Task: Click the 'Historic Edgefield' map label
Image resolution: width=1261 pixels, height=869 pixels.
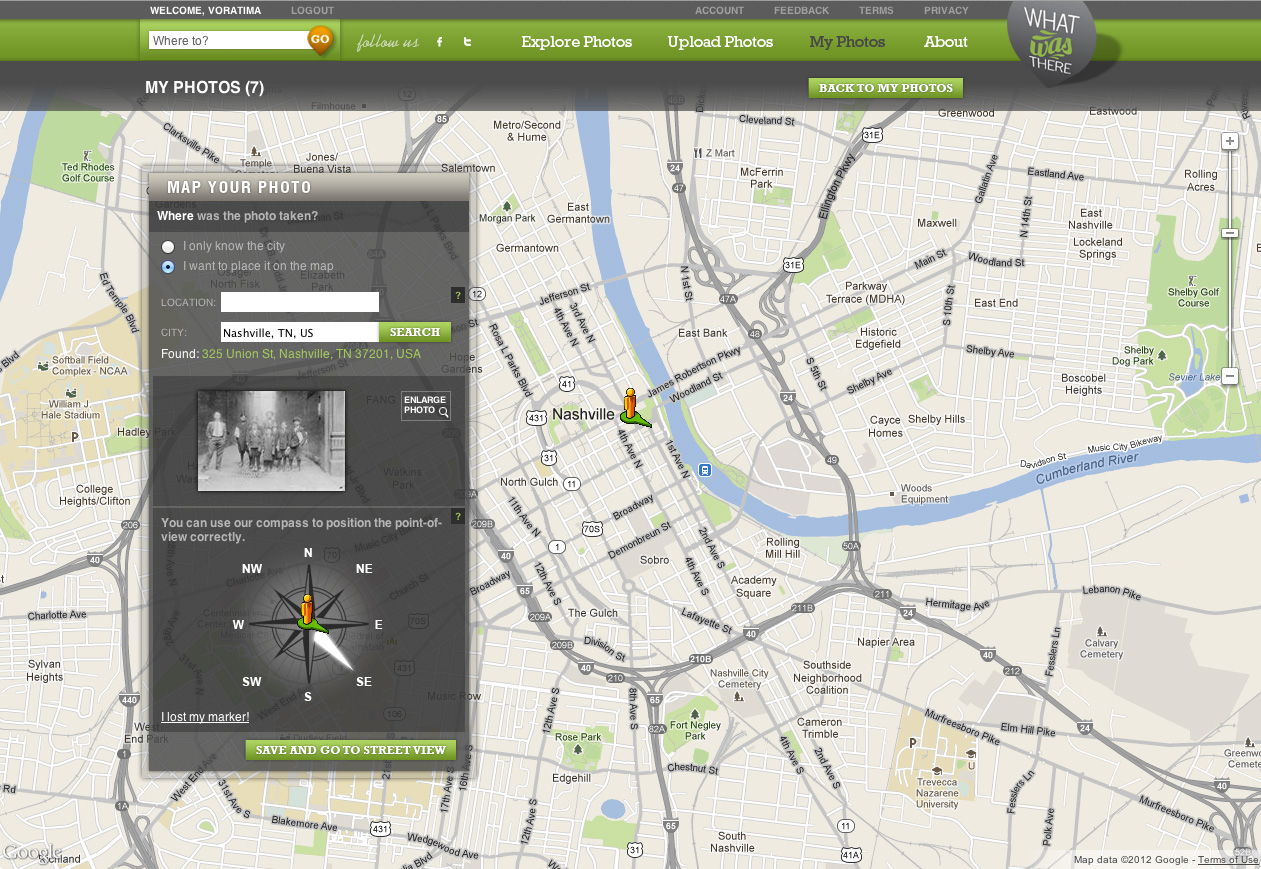Action: [879, 338]
